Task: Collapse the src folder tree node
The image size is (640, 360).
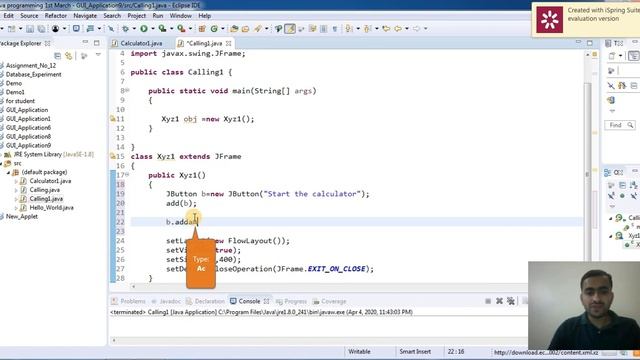Action: (2, 164)
